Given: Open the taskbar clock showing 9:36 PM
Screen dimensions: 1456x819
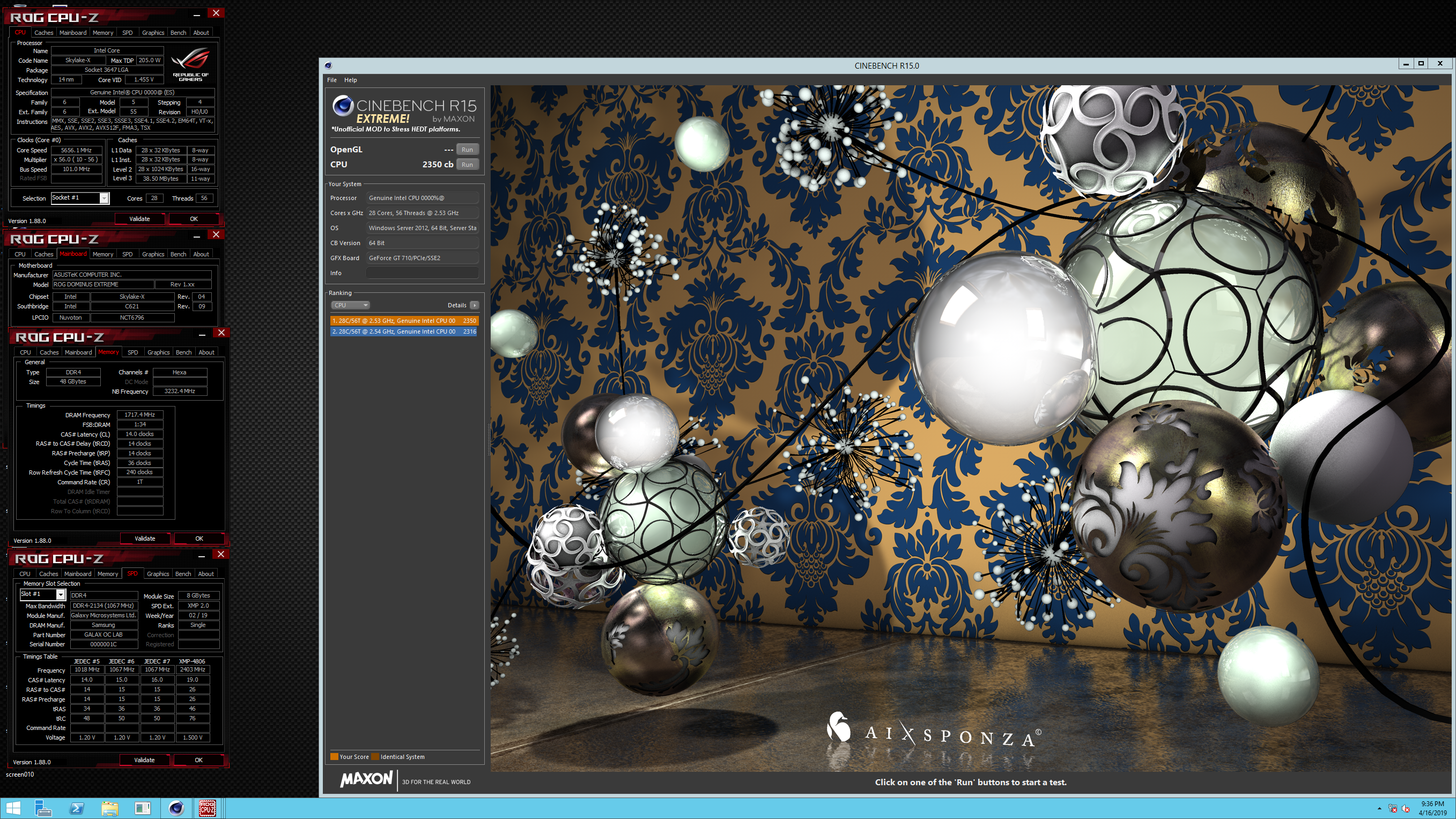Looking at the screenshot, I should (x=1432, y=808).
